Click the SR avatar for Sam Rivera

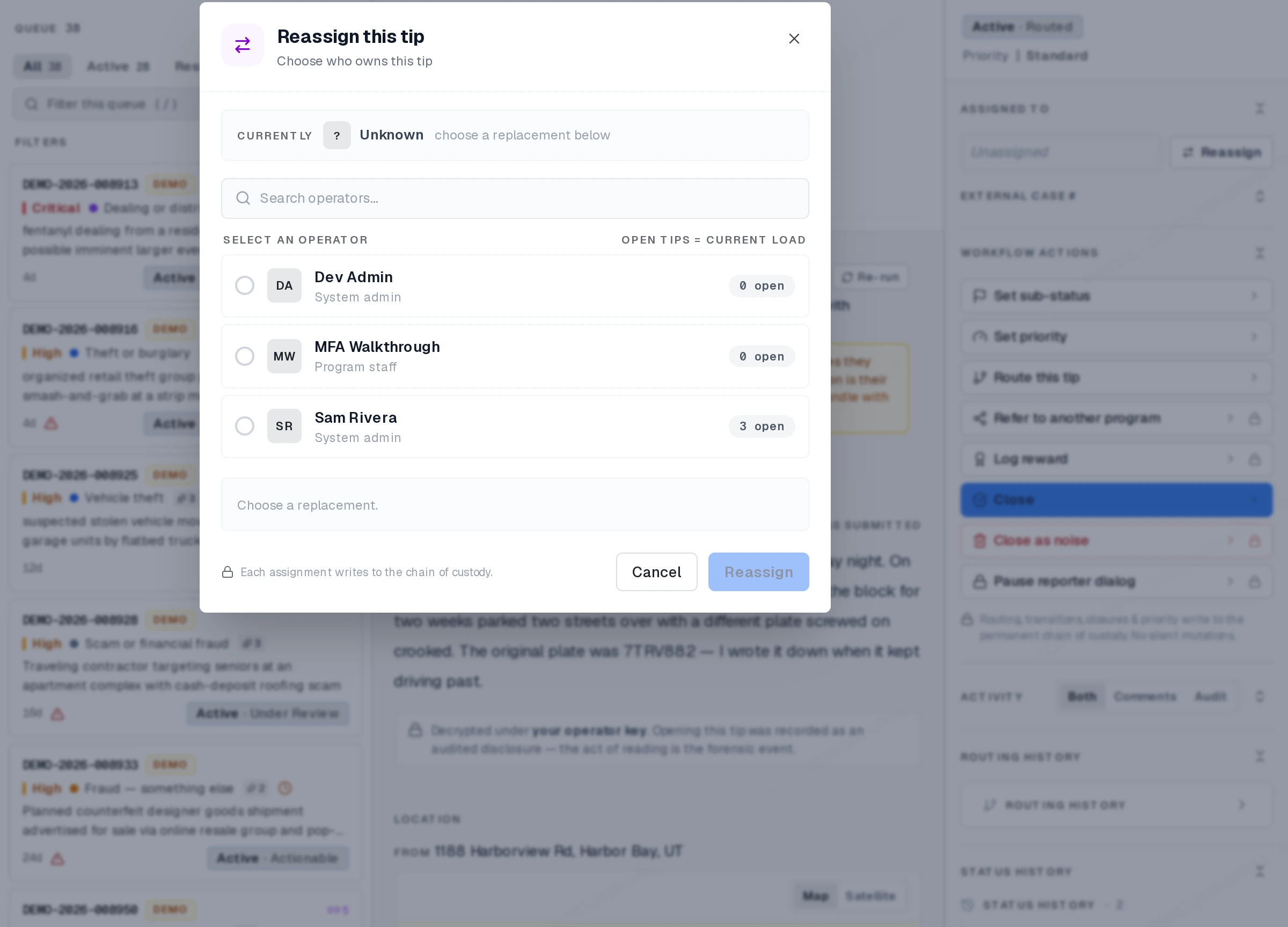click(x=284, y=426)
